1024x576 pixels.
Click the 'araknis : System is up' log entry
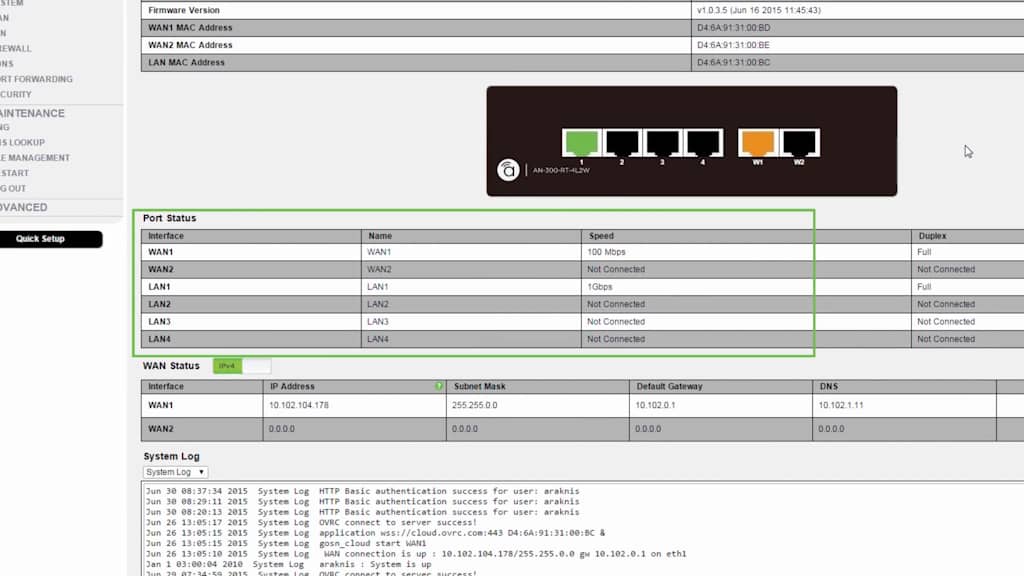click(288, 564)
